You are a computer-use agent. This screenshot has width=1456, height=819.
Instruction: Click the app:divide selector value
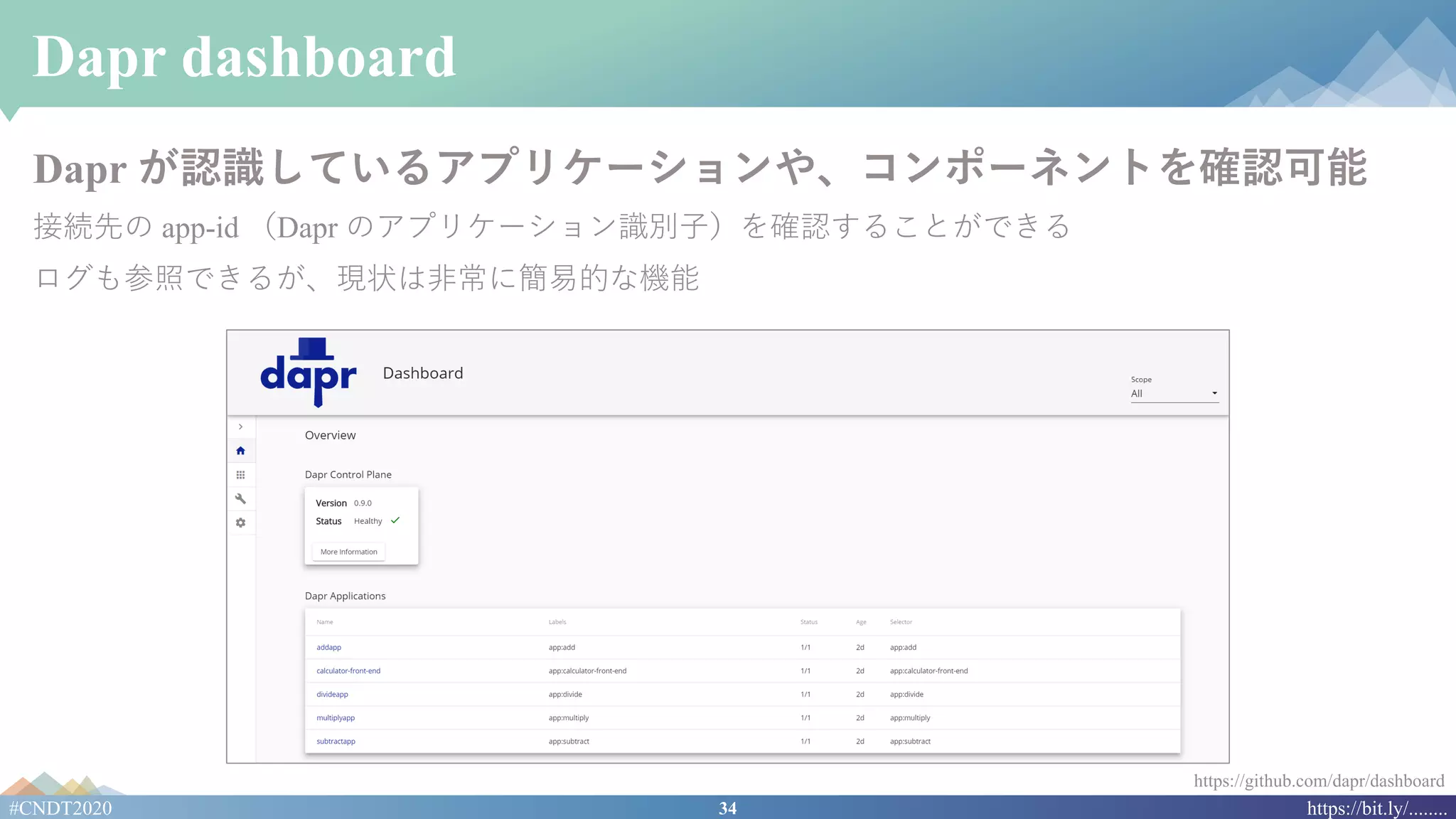coord(906,695)
